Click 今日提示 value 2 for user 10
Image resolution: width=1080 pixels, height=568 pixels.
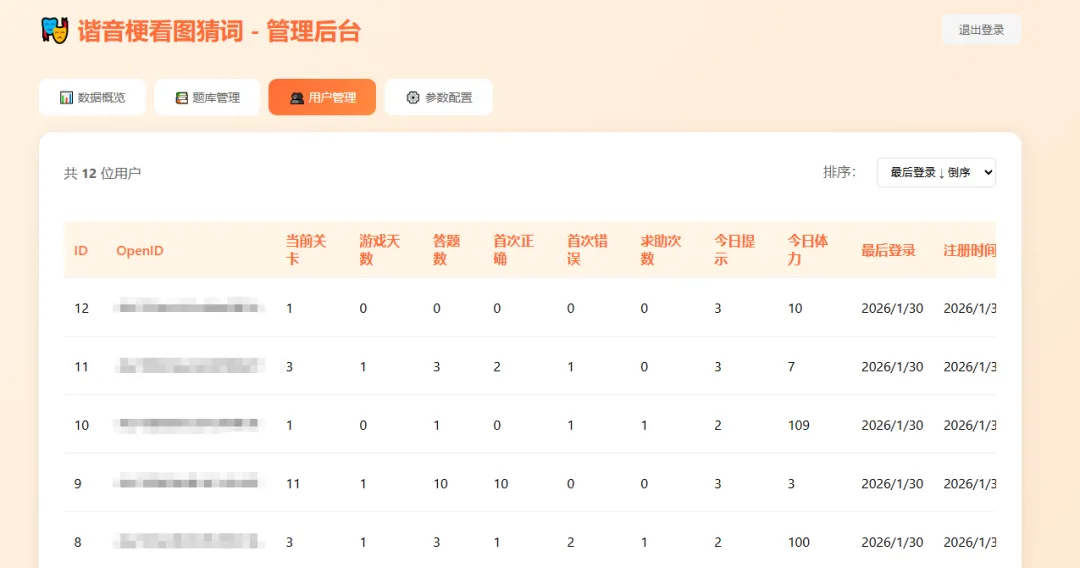click(x=718, y=425)
